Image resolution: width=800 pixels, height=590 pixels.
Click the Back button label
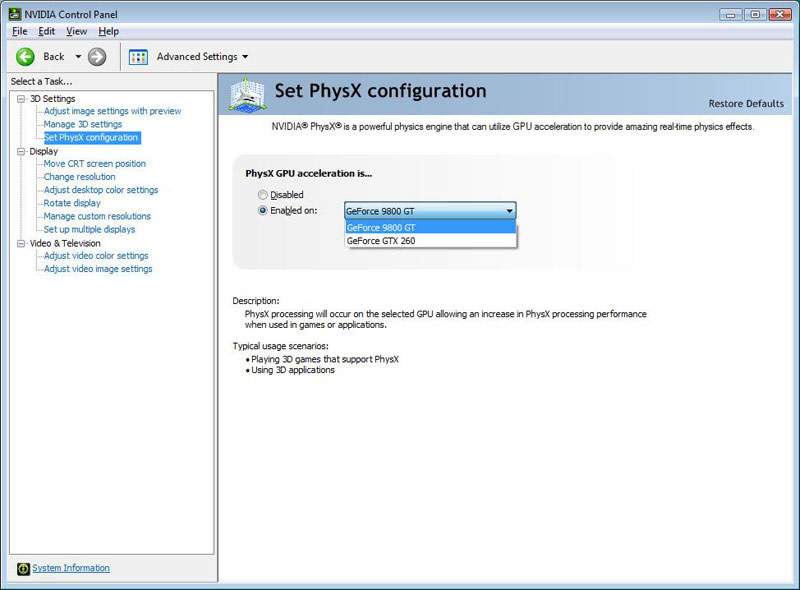(x=54, y=57)
